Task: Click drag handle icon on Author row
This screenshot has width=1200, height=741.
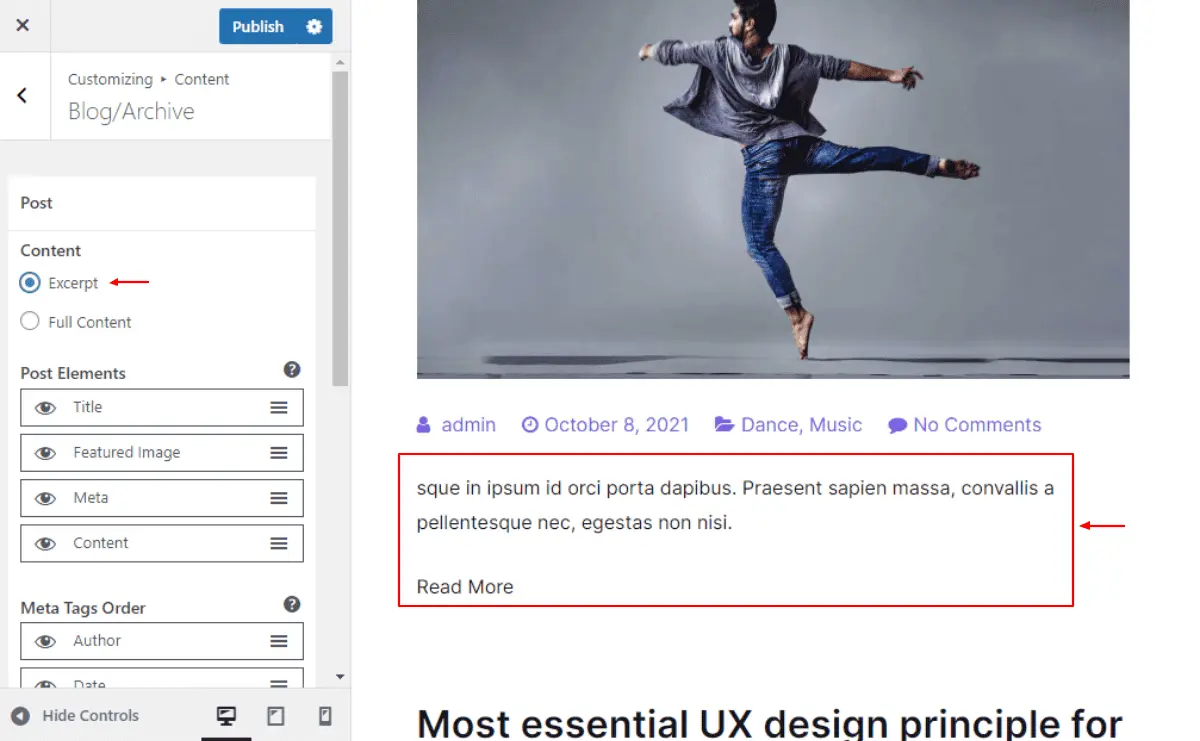Action: click(279, 642)
